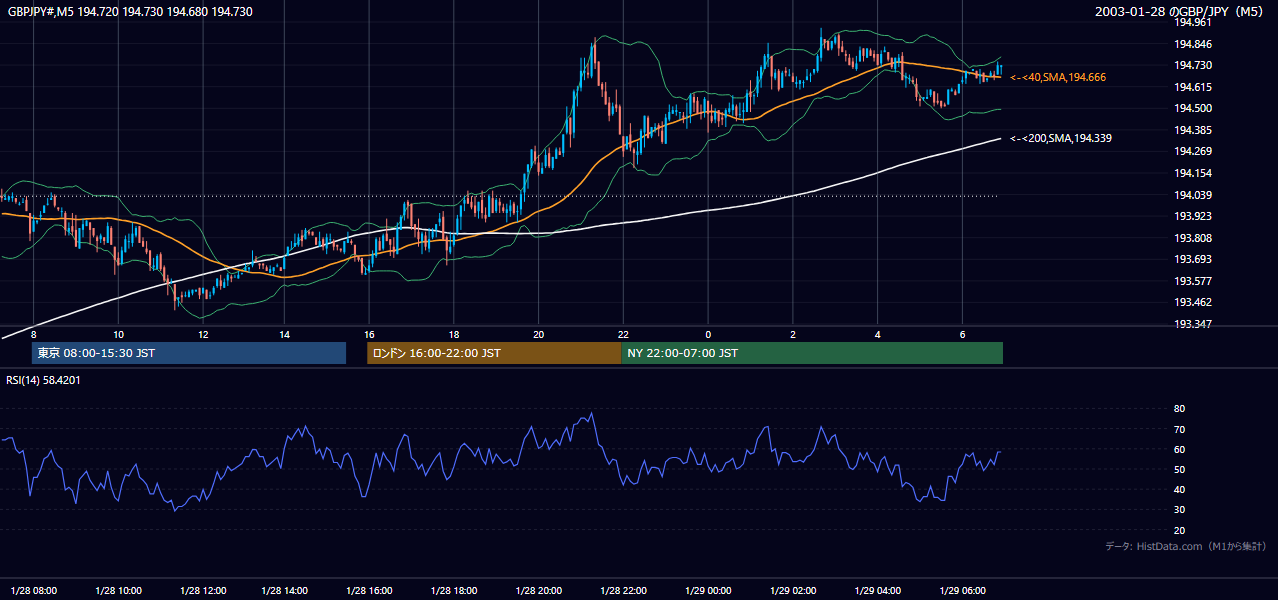Click the 1/29 02:00 date axis label
1278x600 pixels.
click(792, 590)
